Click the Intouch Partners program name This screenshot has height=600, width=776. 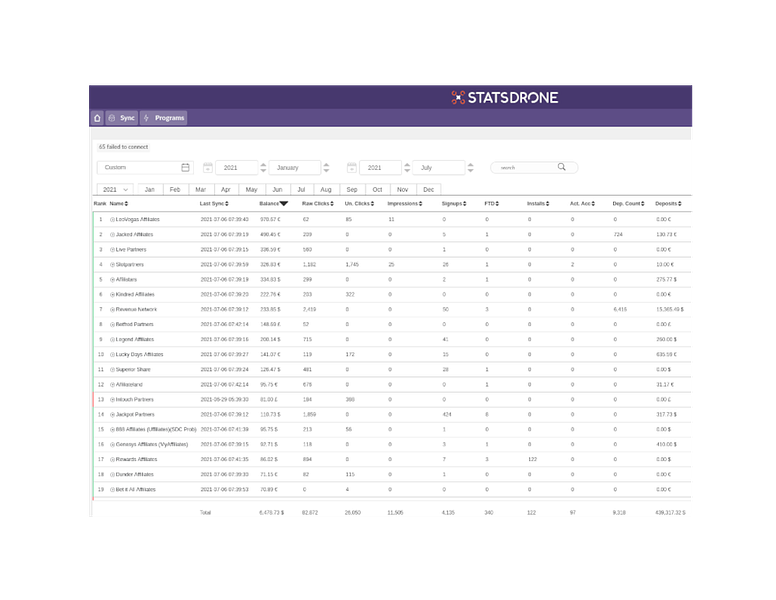135,400
